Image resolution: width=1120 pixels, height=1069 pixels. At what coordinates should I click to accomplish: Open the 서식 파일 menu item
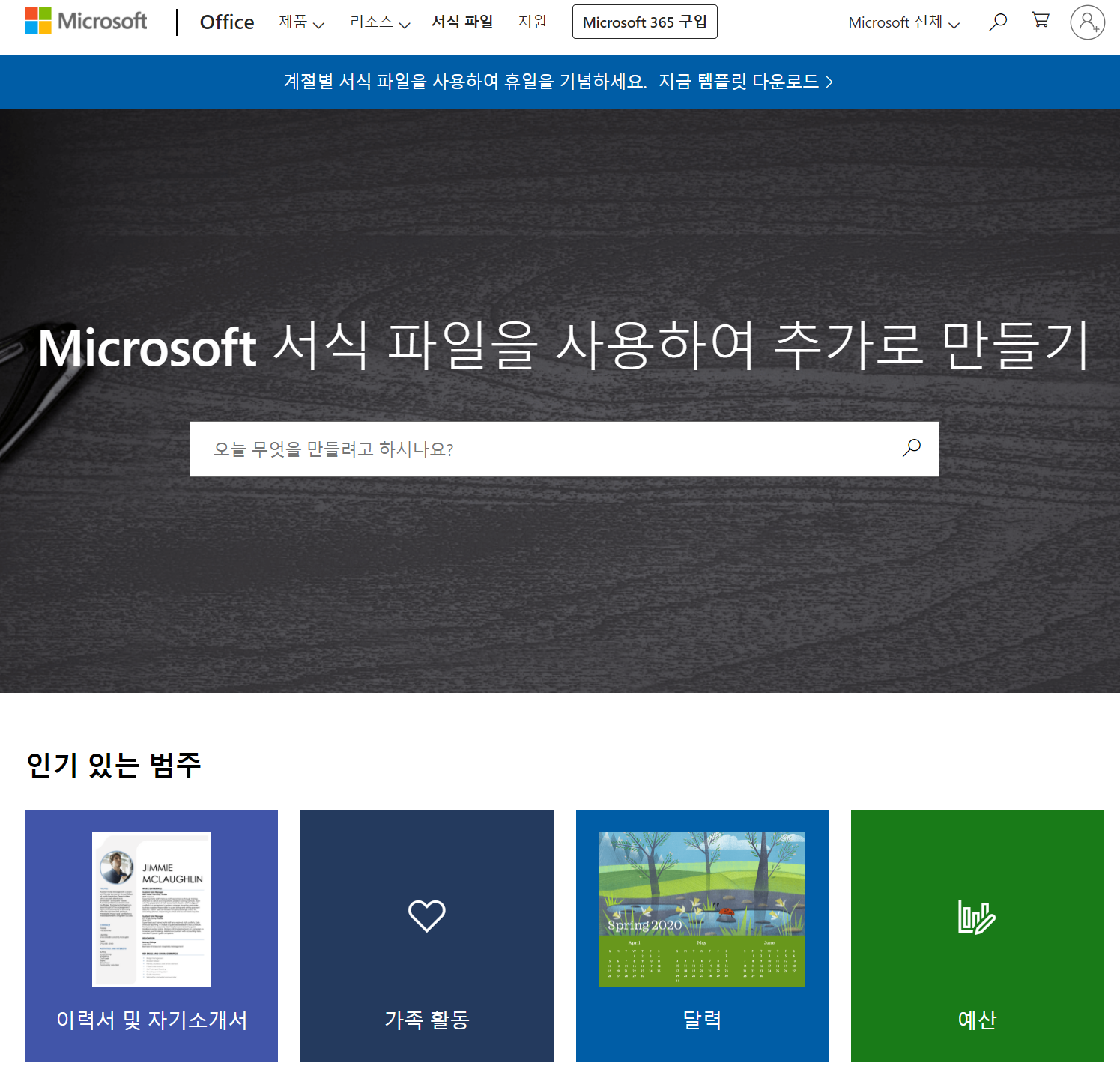coord(462,22)
